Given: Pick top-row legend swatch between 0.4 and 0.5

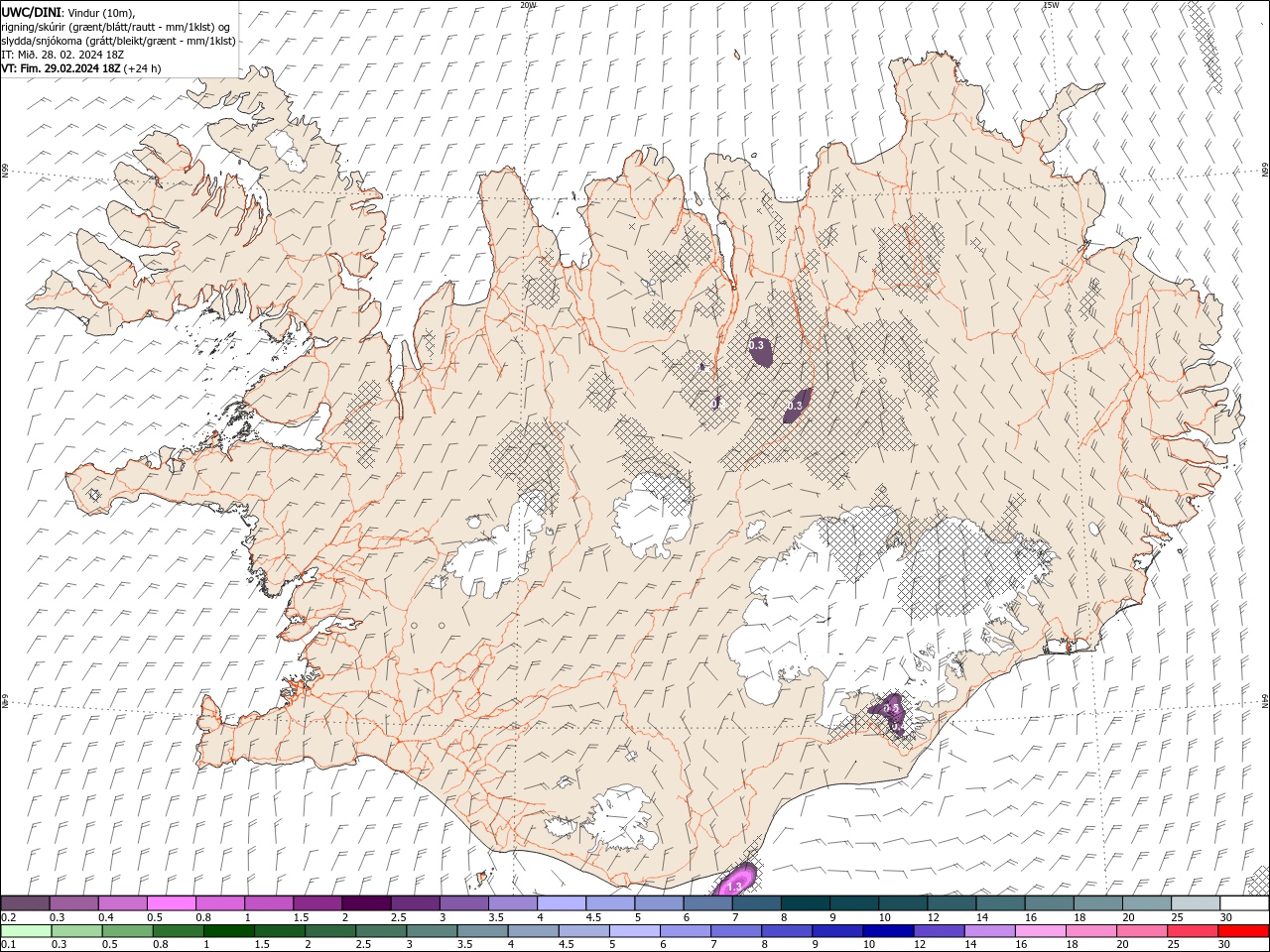Looking at the screenshot, I should coord(122,903).
